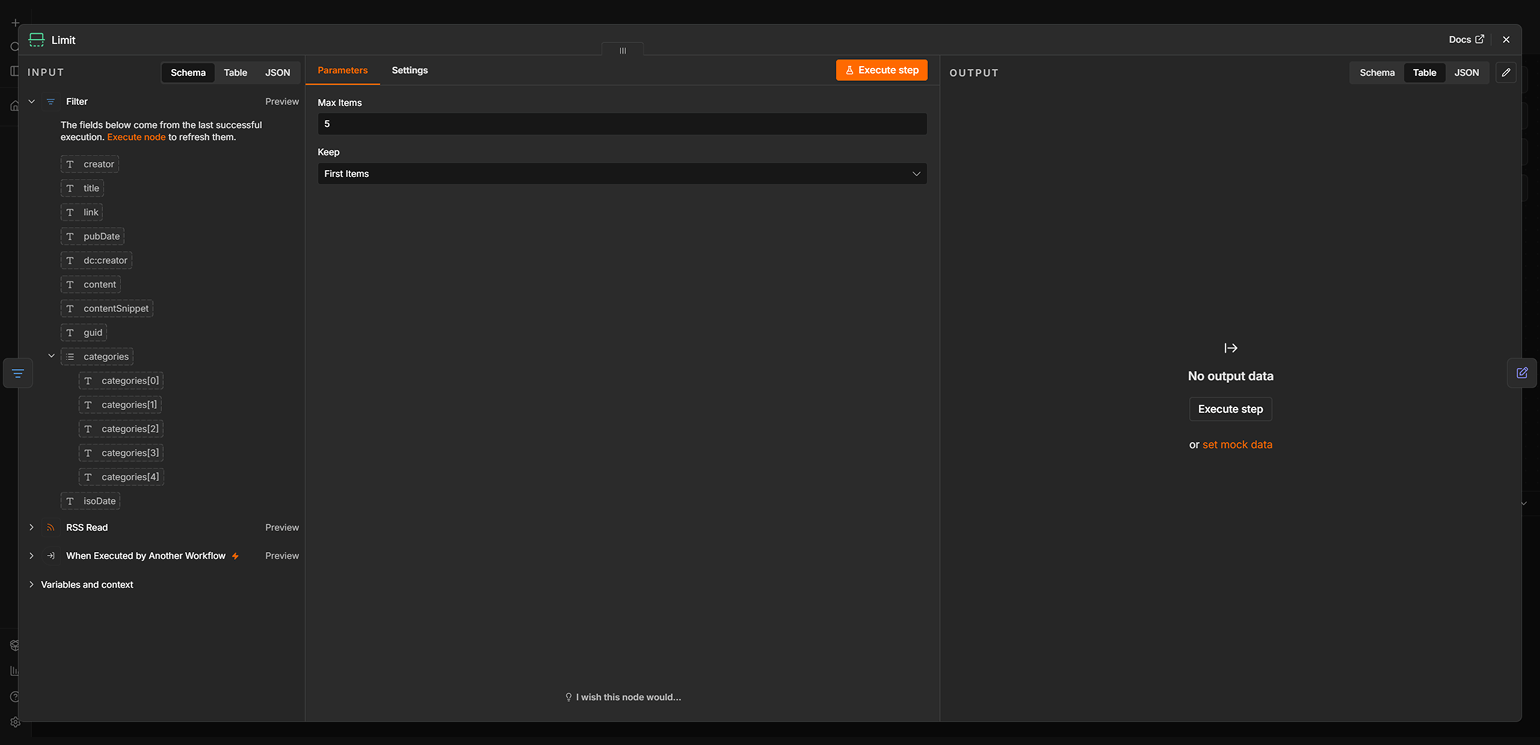Click the drag handle at top center
The width and height of the screenshot is (1540, 745).
click(x=622, y=50)
